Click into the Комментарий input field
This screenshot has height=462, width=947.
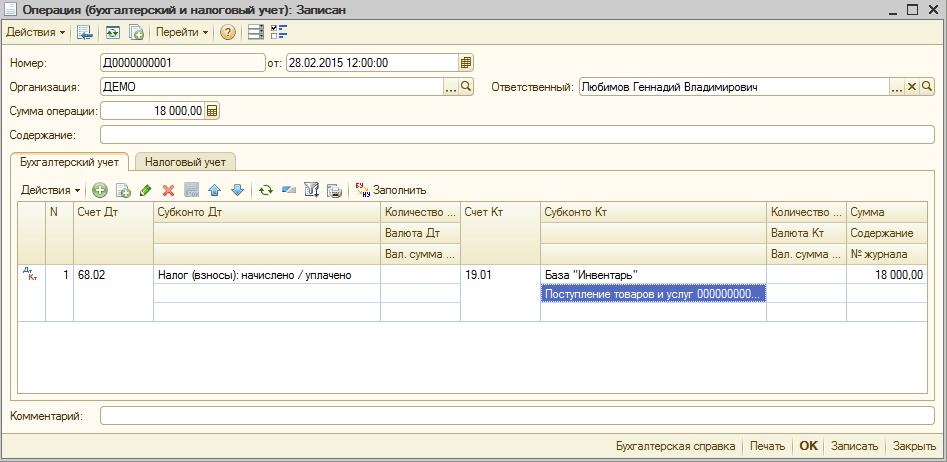517,415
